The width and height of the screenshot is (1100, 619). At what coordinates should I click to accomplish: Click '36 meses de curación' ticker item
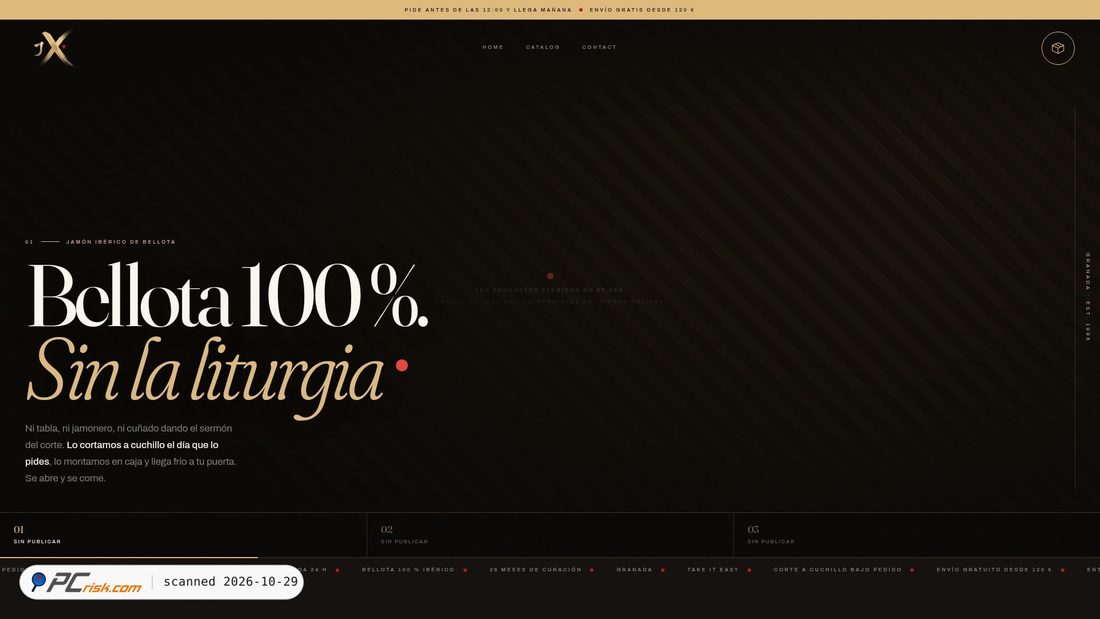pyautogui.click(x=535, y=569)
